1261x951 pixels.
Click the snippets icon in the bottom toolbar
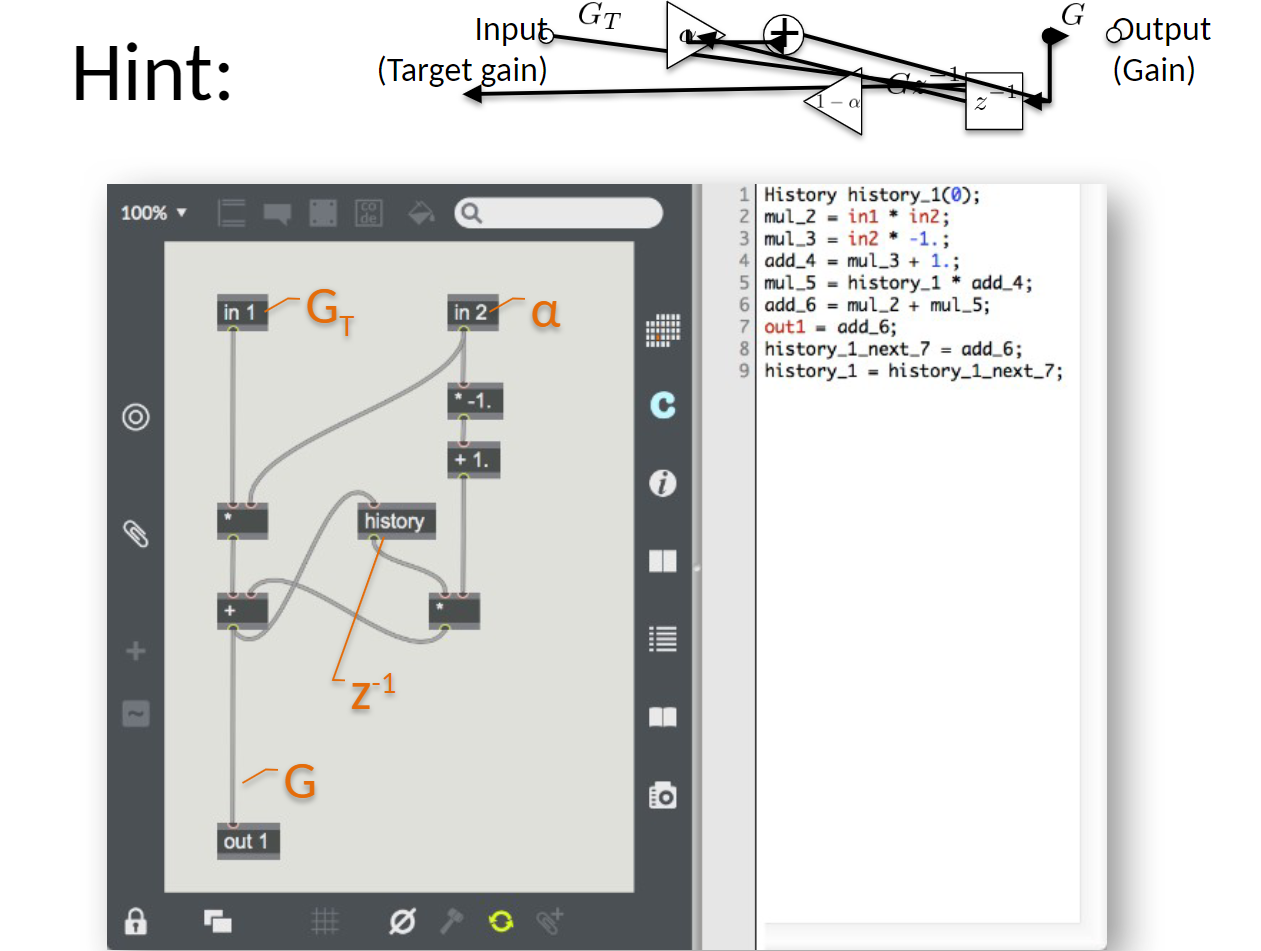pyautogui.click(x=218, y=921)
